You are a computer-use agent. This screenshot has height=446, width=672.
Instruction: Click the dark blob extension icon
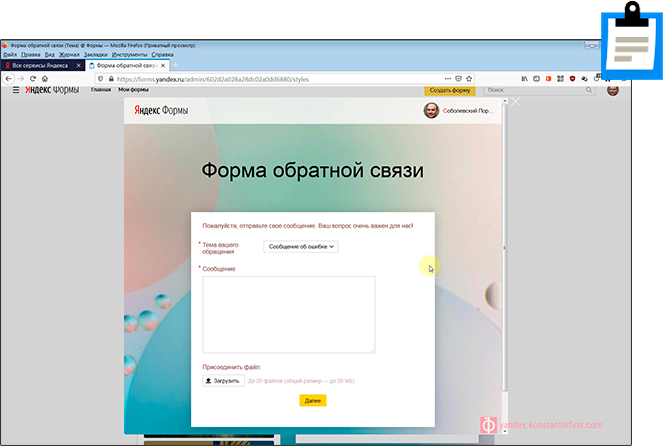tap(584, 79)
